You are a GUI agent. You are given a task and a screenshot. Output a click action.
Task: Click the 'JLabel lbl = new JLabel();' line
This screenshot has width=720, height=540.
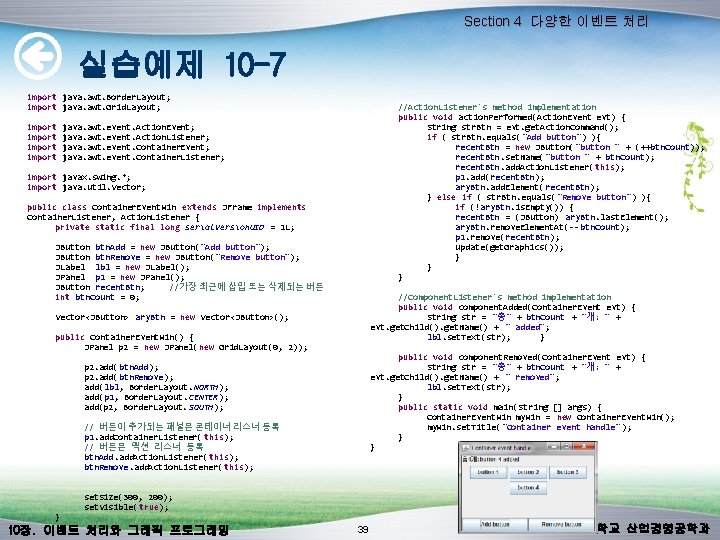tap(122, 267)
